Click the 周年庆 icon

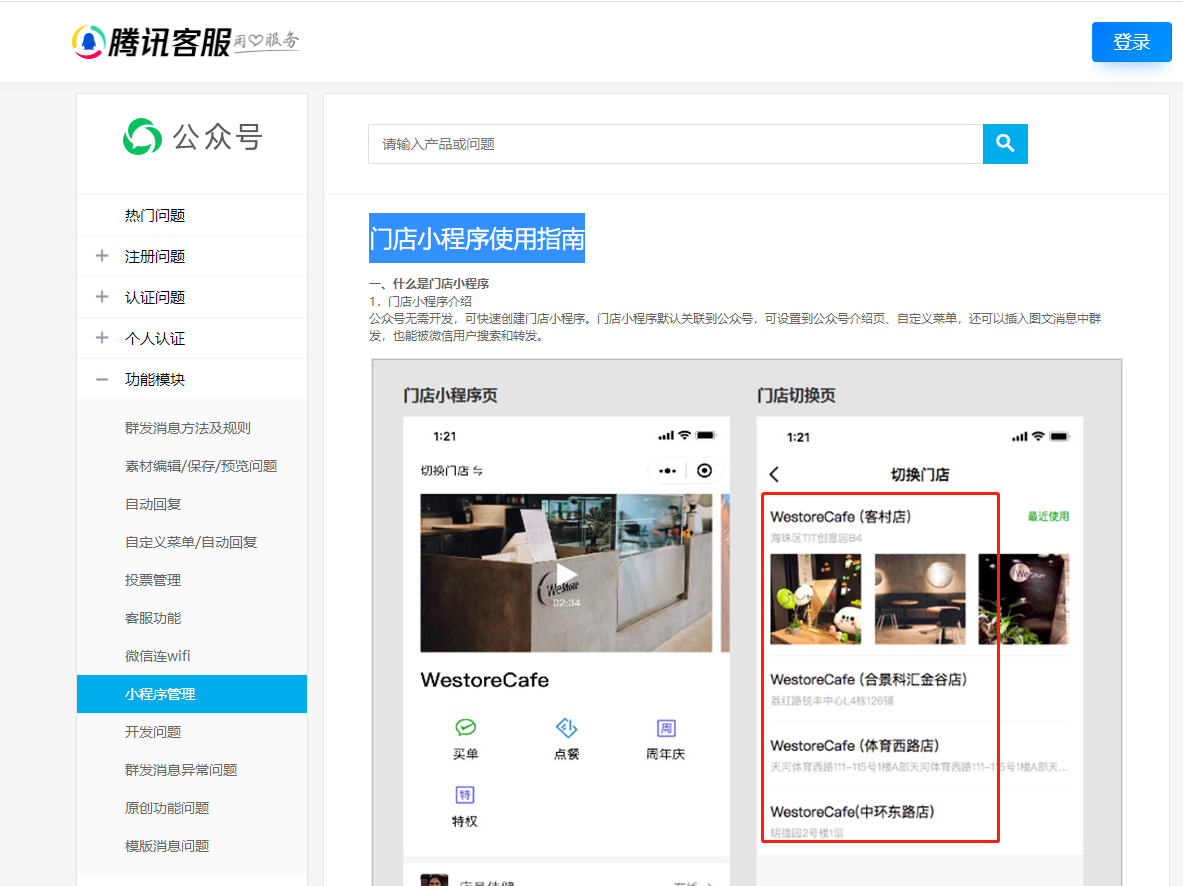point(665,728)
